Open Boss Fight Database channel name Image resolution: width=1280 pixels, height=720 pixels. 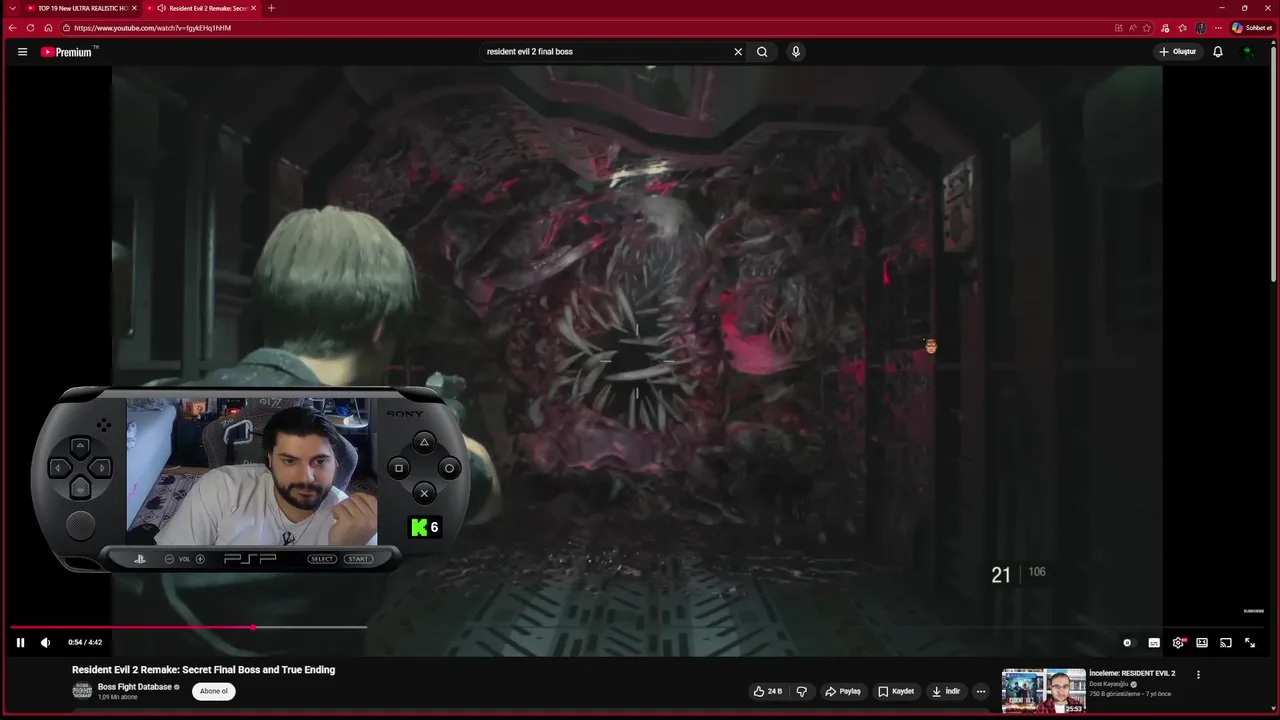coord(135,687)
